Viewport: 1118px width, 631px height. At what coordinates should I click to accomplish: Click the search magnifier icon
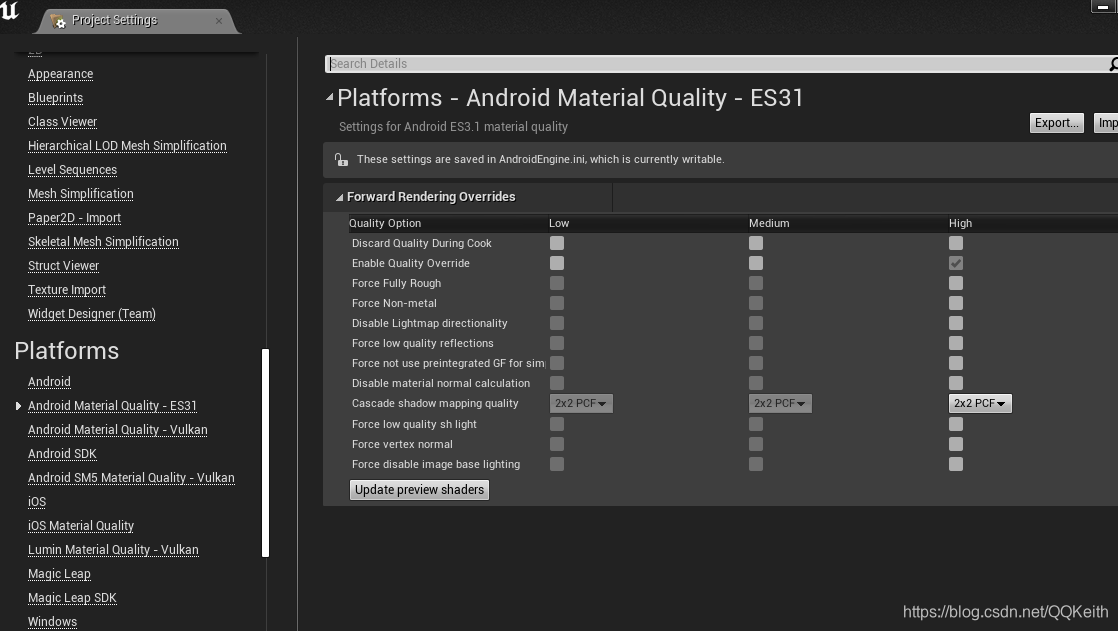[x=1113, y=64]
